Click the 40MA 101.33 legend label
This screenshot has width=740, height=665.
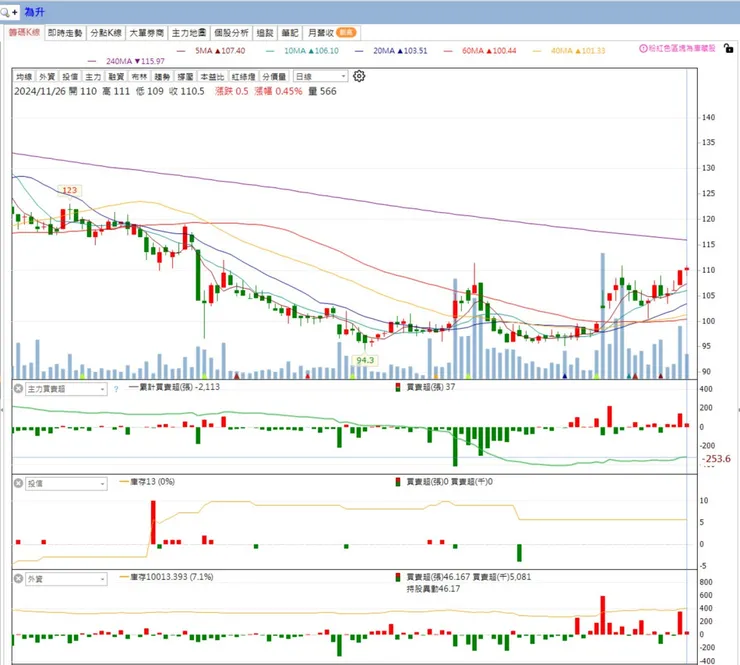(578, 51)
